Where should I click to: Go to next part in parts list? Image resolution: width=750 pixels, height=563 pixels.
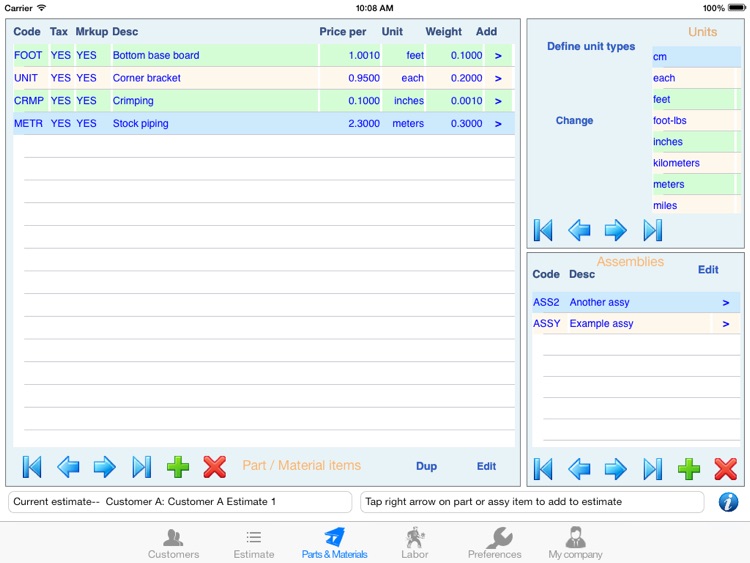pos(104,466)
